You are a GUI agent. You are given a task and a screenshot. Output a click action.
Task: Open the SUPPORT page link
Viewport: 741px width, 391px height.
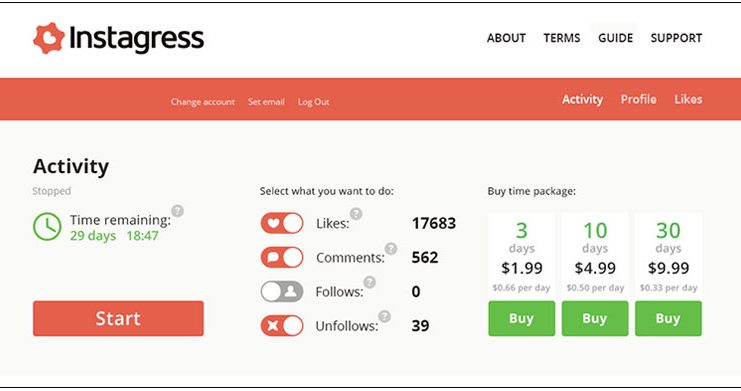[x=676, y=38]
